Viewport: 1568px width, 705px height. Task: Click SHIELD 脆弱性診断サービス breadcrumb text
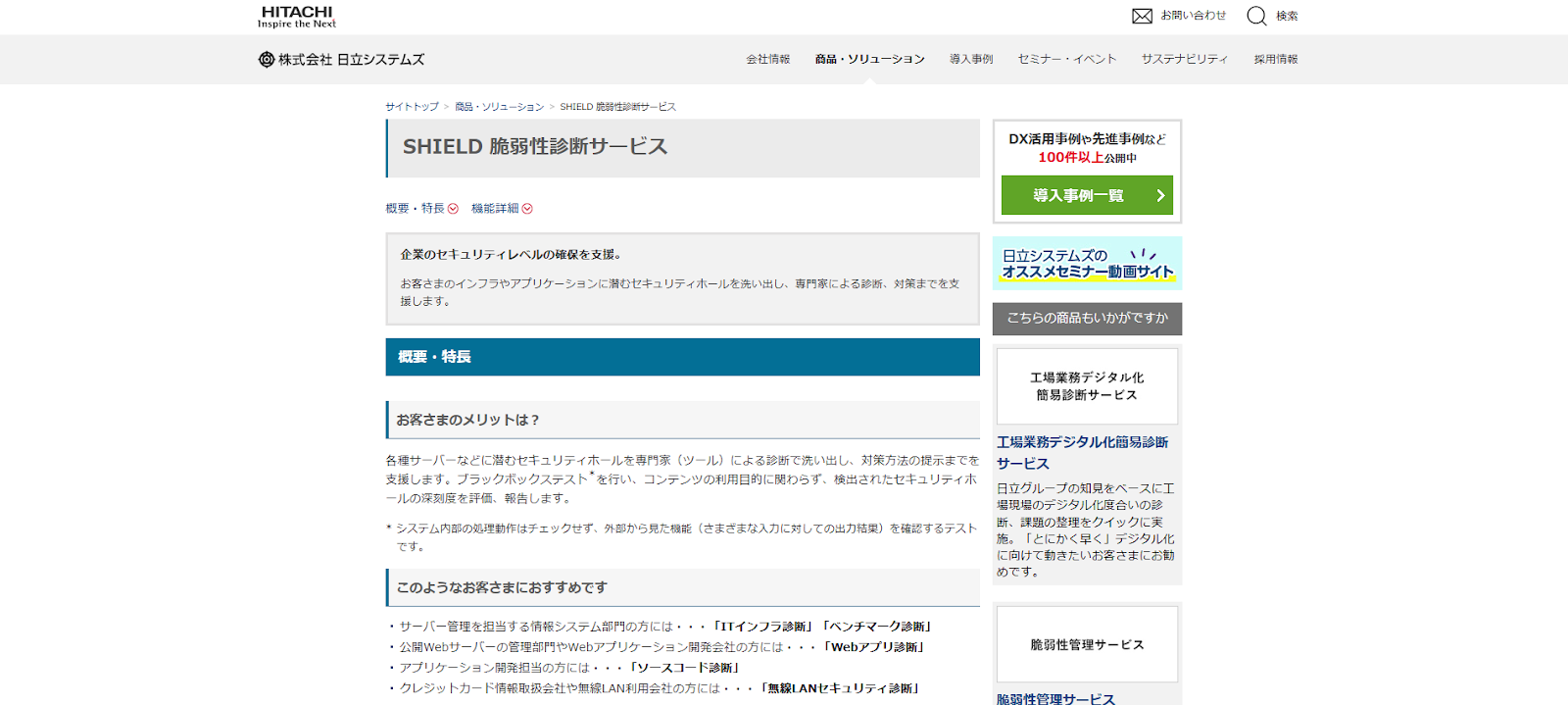[618, 107]
